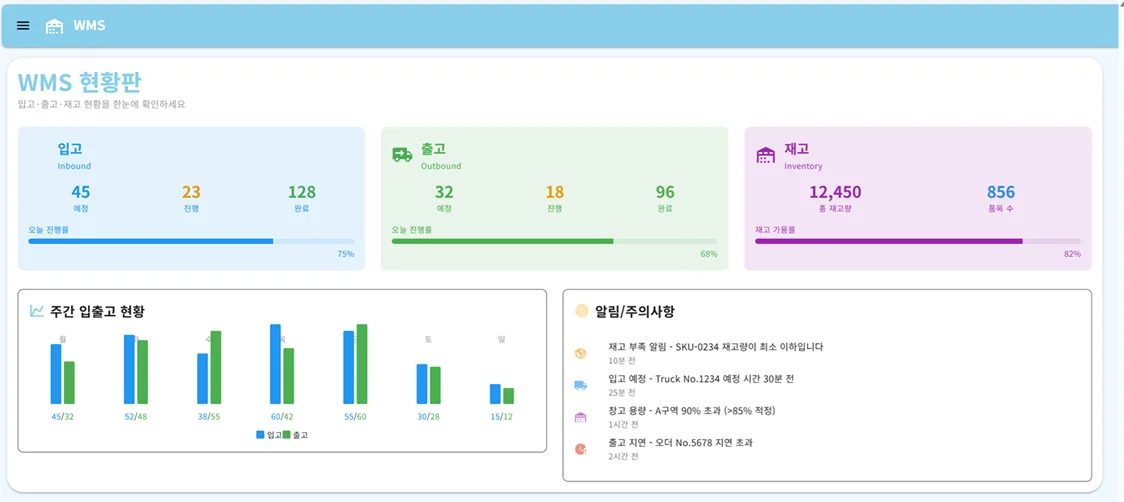Open the hamburger navigation menu
1124x502 pixels.
[23, 26]
